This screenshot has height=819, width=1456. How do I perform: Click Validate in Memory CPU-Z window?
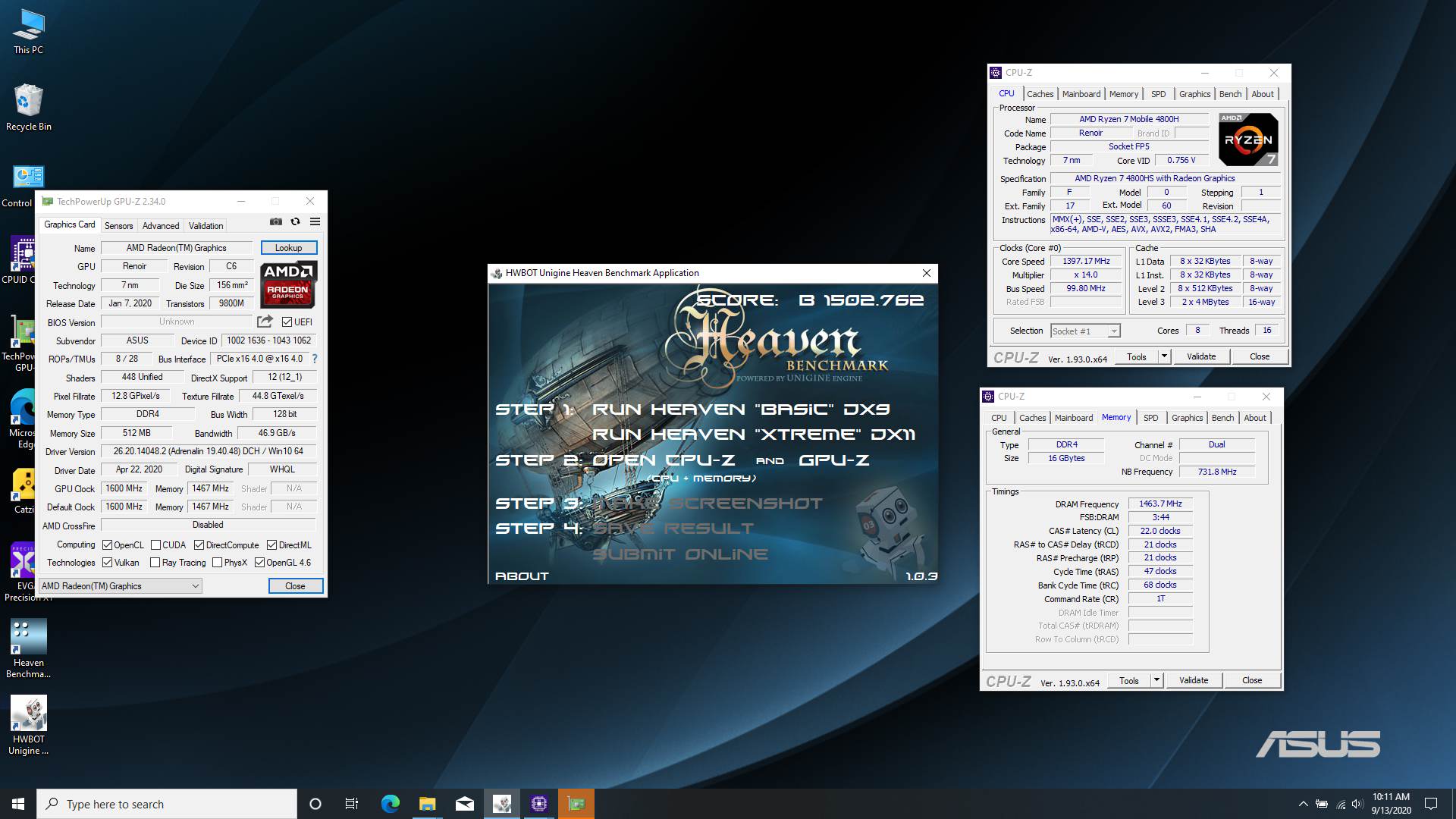pyautogui.click(x=1193, y=679)
